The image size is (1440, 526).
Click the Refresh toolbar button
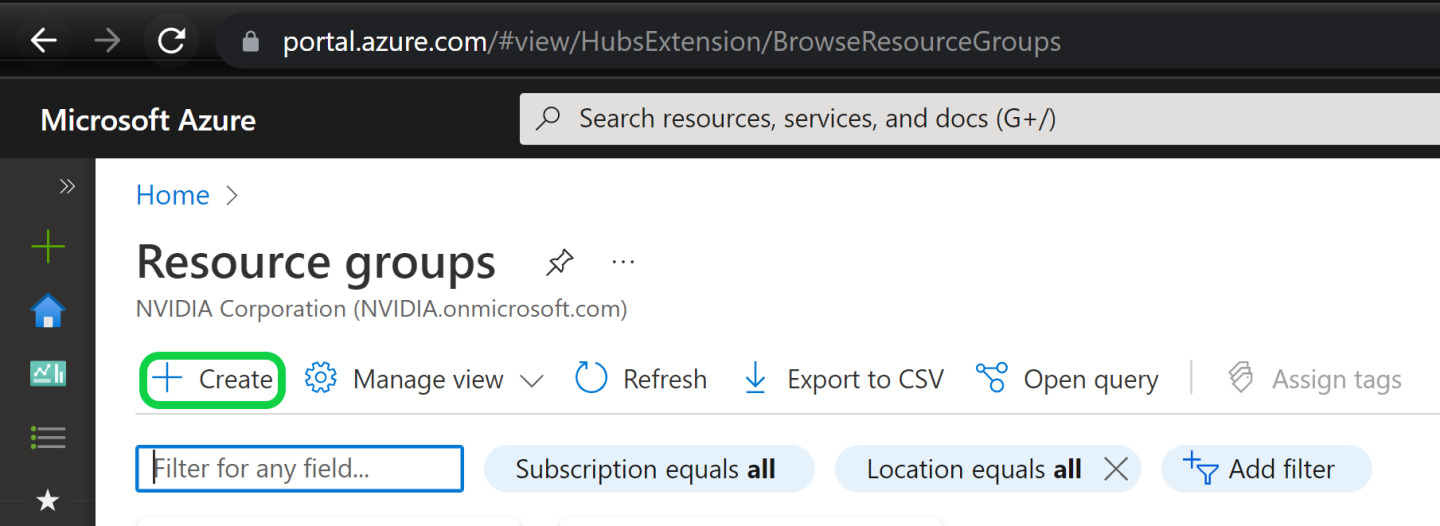642,380
